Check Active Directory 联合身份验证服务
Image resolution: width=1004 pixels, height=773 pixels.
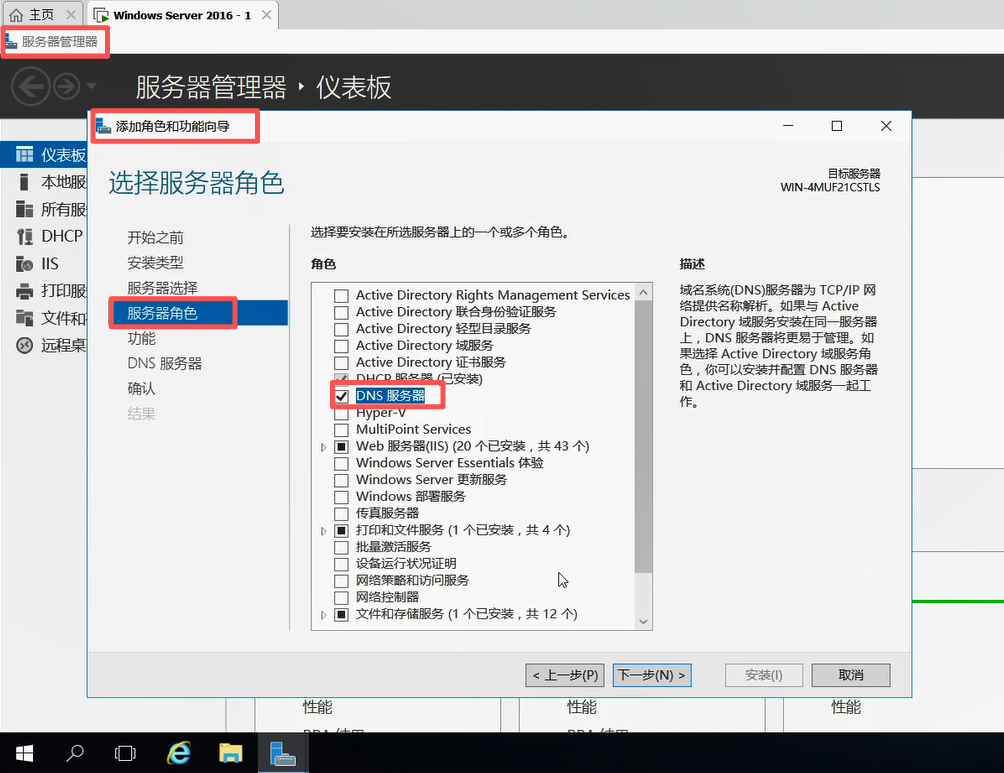click(x=341, y=313)
